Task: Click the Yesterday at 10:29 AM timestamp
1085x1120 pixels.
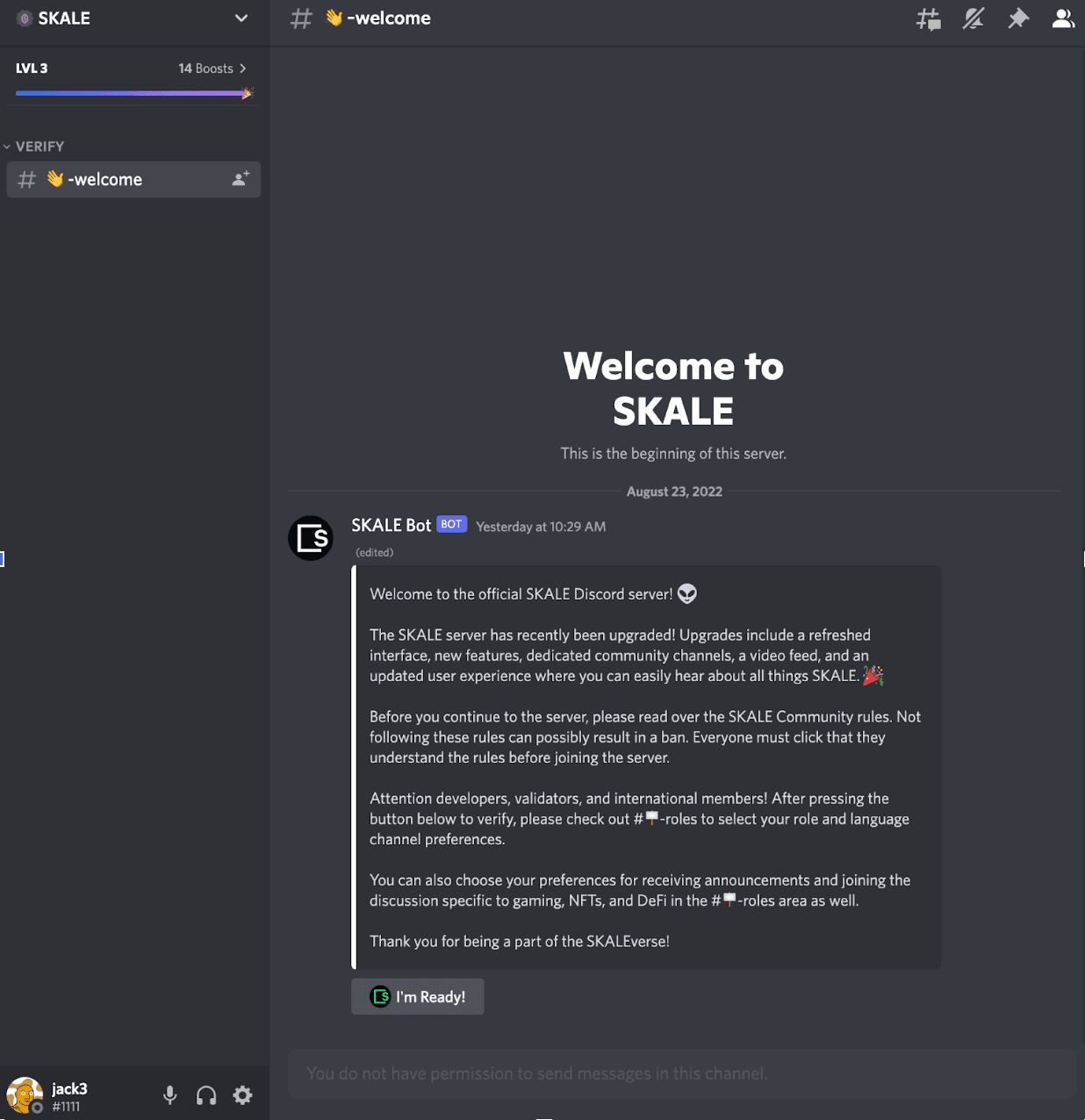Action: click(x=541, y=526)
